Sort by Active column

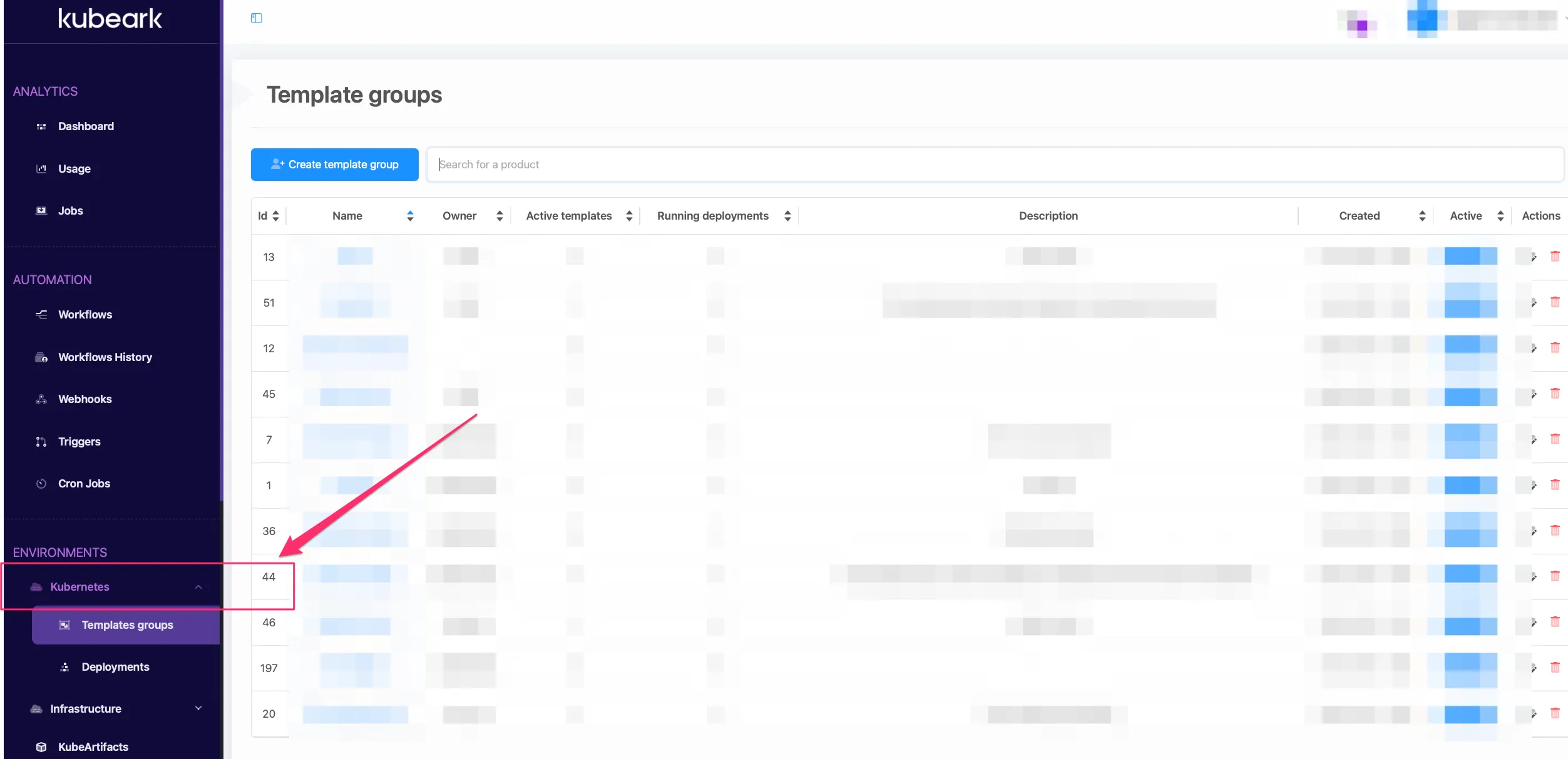click(x=1500, y=216)
